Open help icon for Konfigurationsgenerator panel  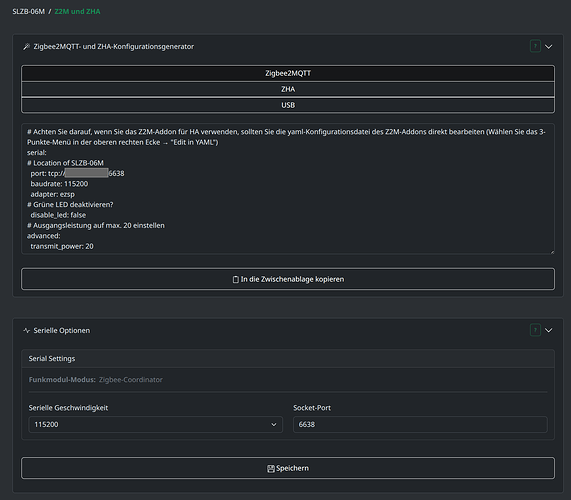click(x=535, y=46)
